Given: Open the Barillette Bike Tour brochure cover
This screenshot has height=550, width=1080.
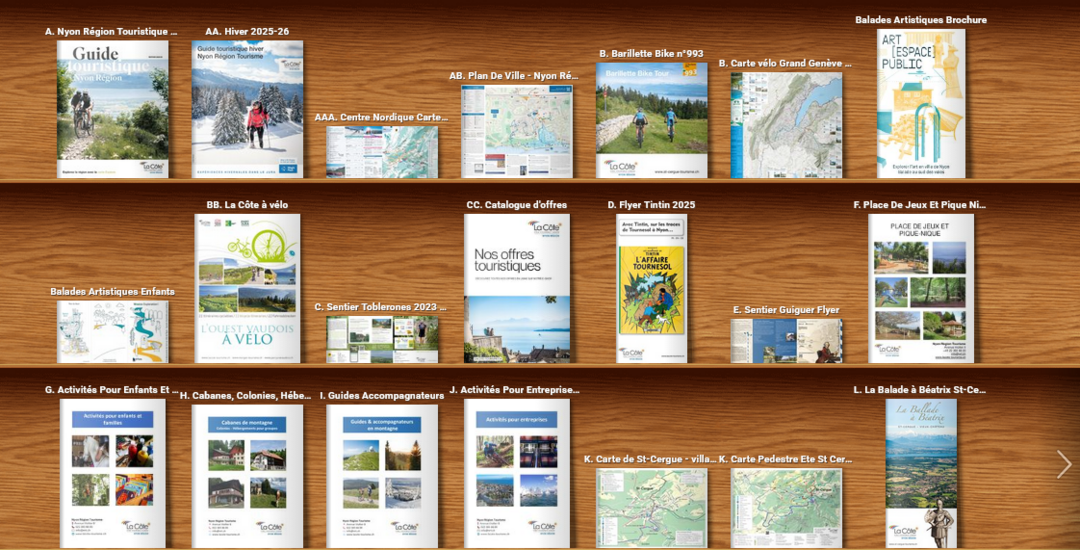Looking at the screenshot, I should (652, 120).
